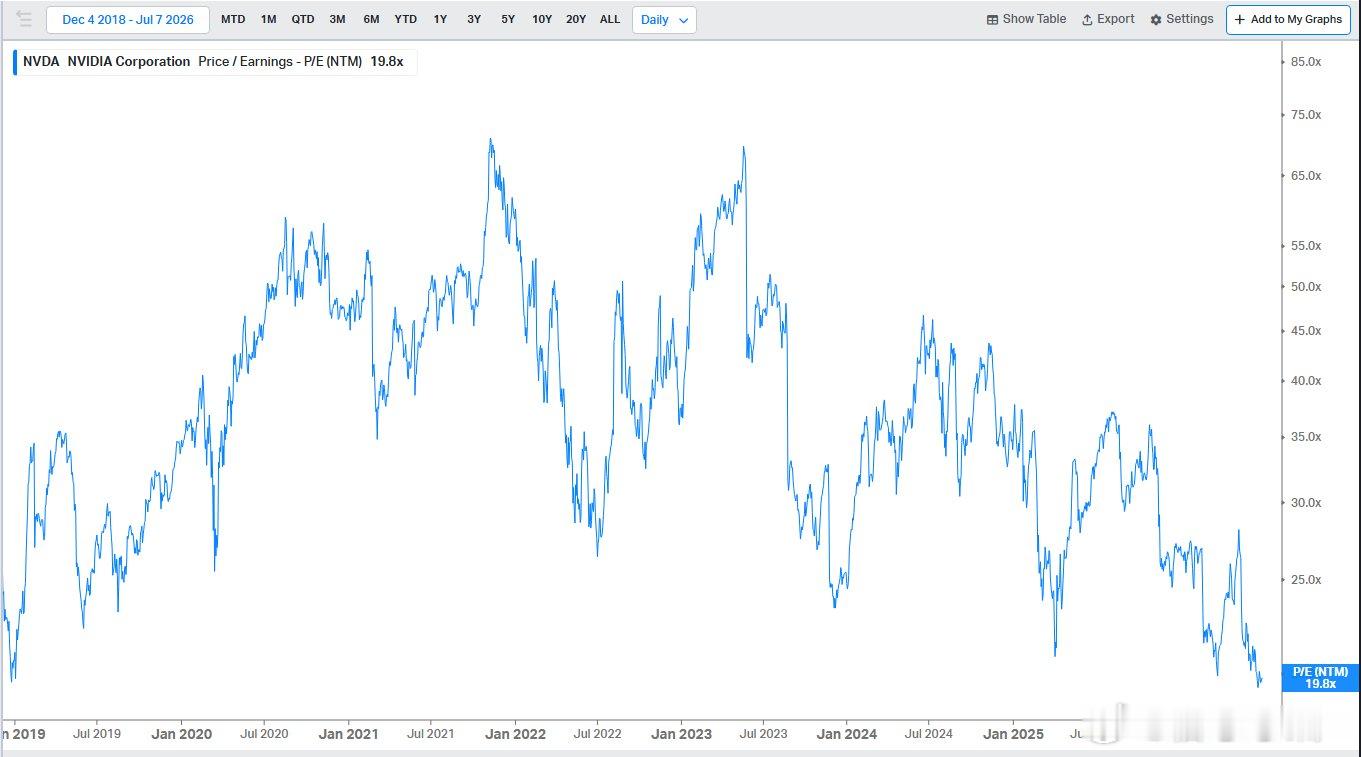Click the Jan 2024 x-axis label

[x=846, y=734]
